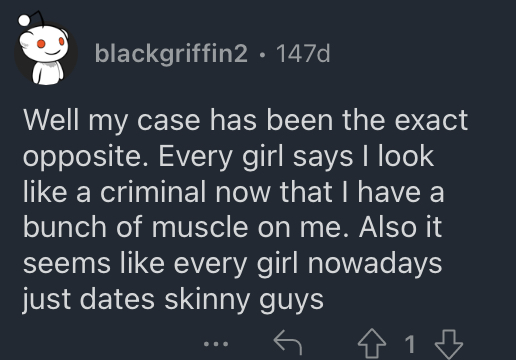
Task: Open the three-dot more options menu
Action: (x=216, y=343)
